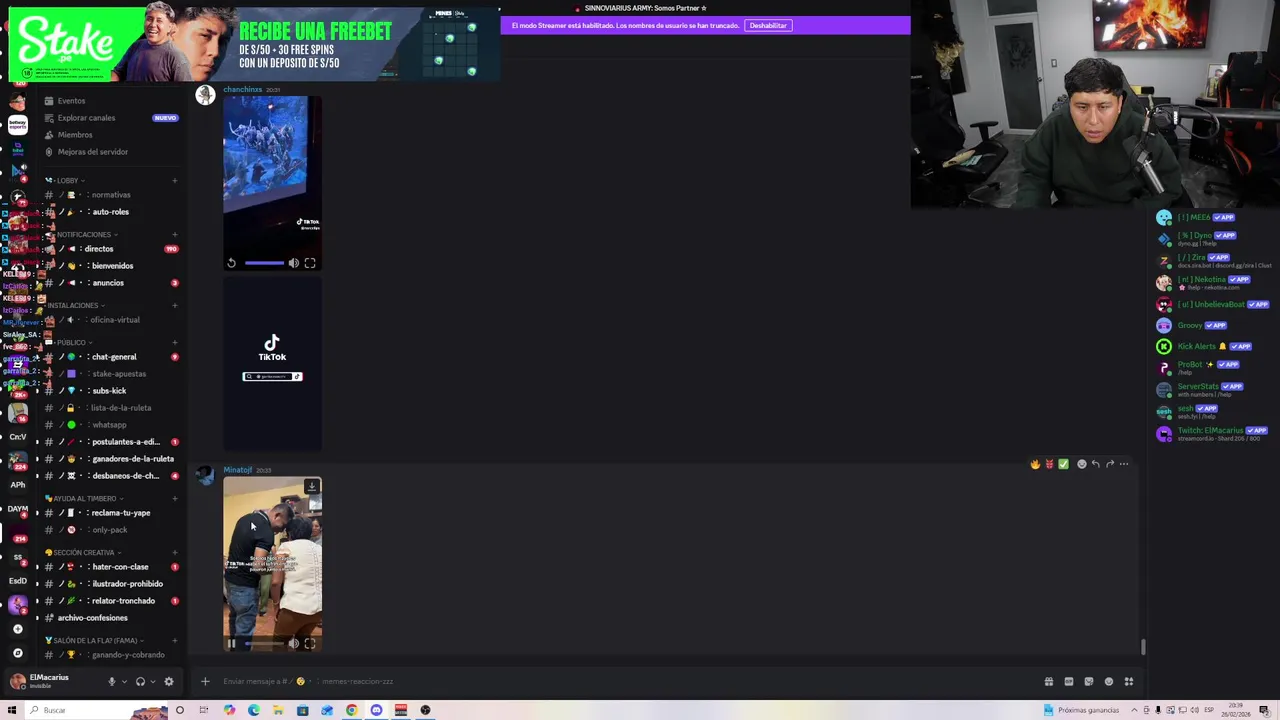Open the betway esports server icon
Screen dimensions: 1280x720
(x=17, y=125)
